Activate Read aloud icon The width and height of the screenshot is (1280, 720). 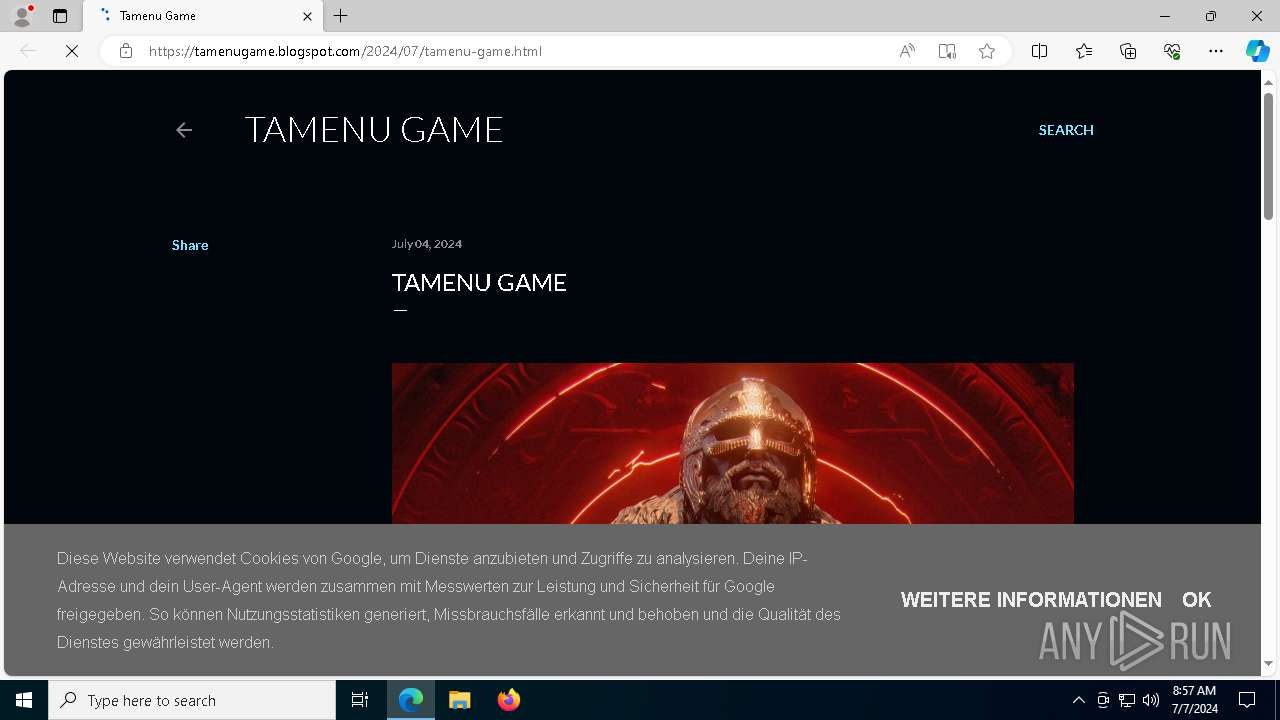coord(907,51)
